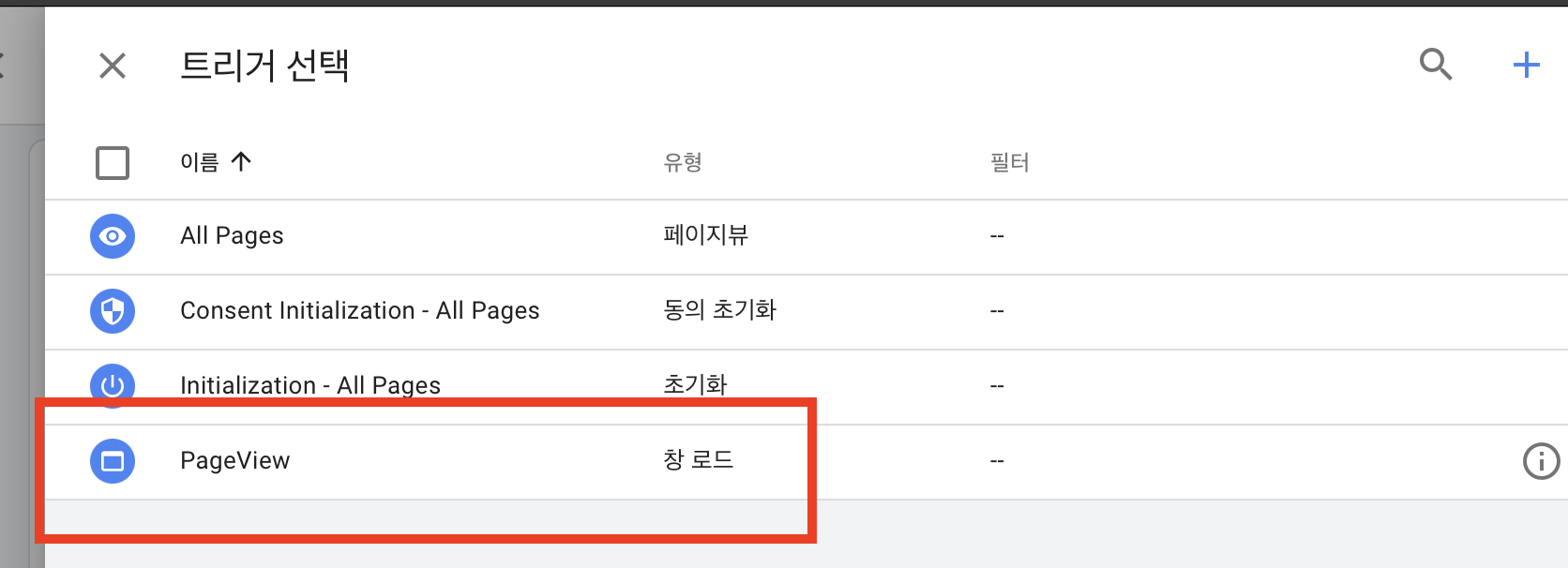Open the 트리거 선택 title area
1568x568 pixels.
click(x=265, y=66)
